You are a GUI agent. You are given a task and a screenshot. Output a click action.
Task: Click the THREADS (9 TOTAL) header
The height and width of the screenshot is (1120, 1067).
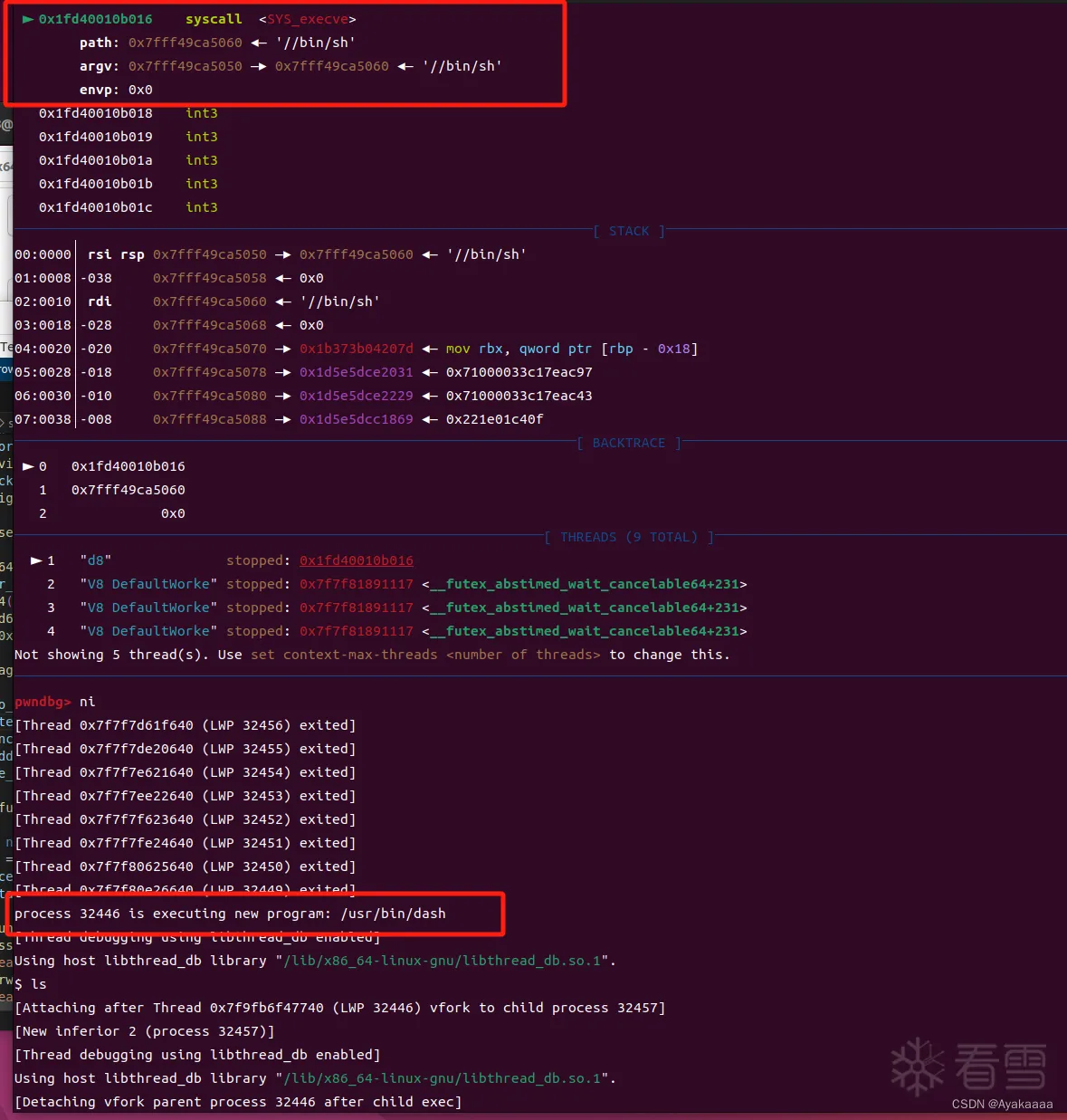coord(629,537)
